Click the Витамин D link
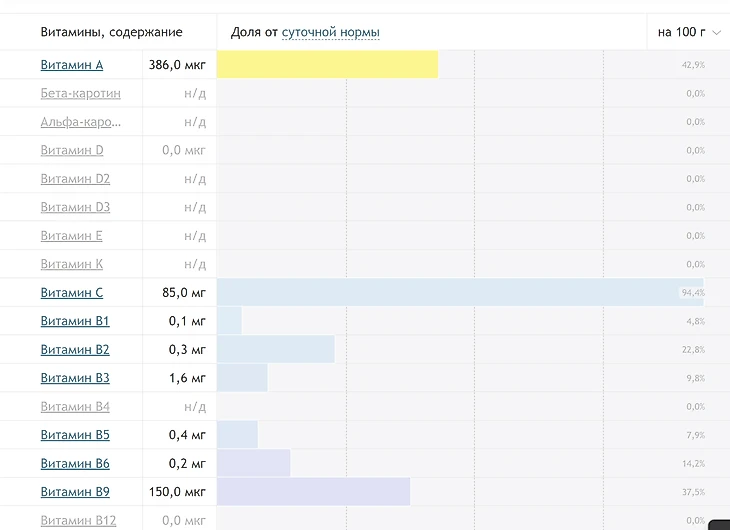Viewport: 730px width, 530px height. pos(72,150)
